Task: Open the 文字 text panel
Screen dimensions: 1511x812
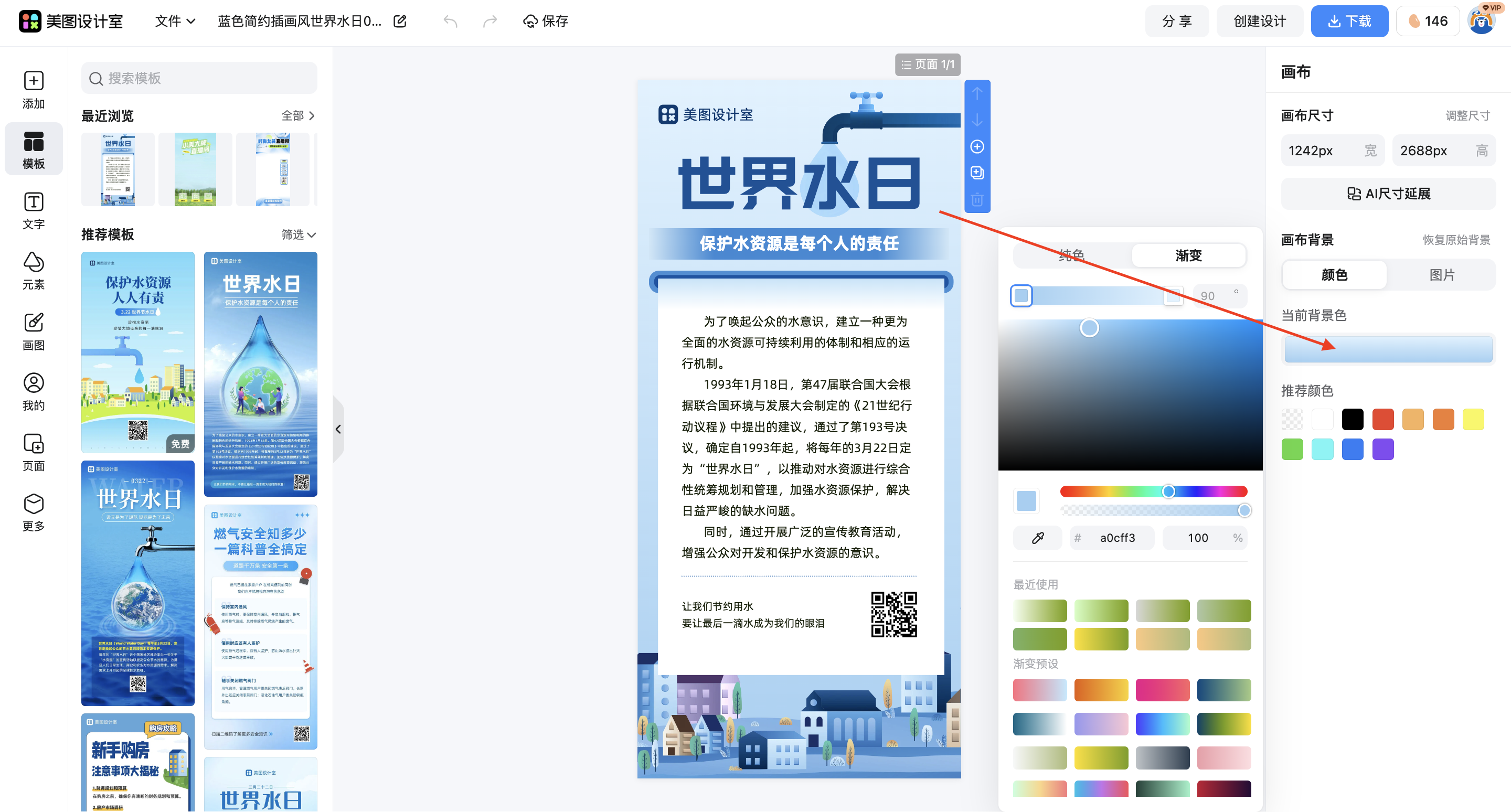Action: (34, 210)
